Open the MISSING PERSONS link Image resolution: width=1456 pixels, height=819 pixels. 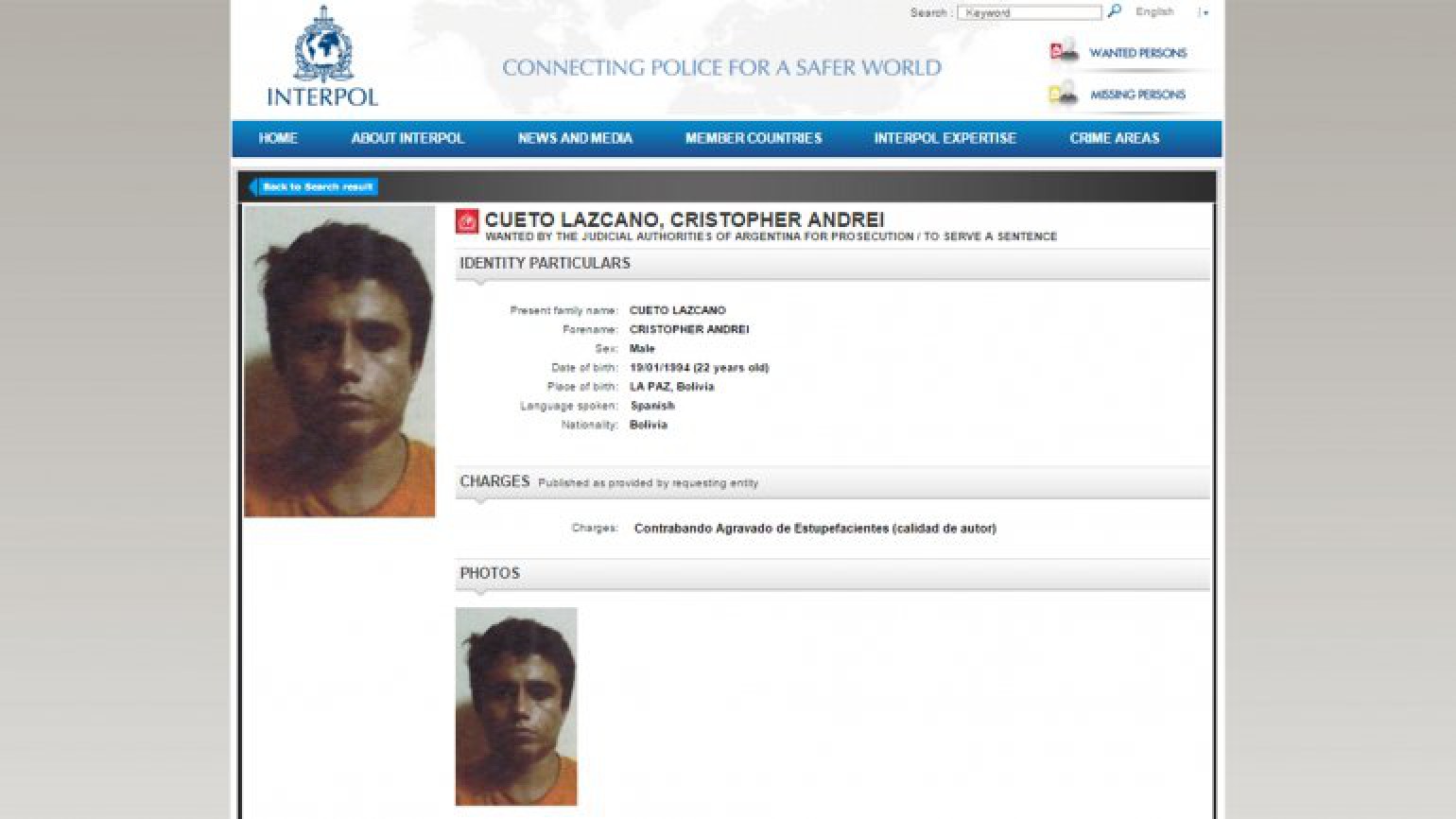tap(1137, 95)
